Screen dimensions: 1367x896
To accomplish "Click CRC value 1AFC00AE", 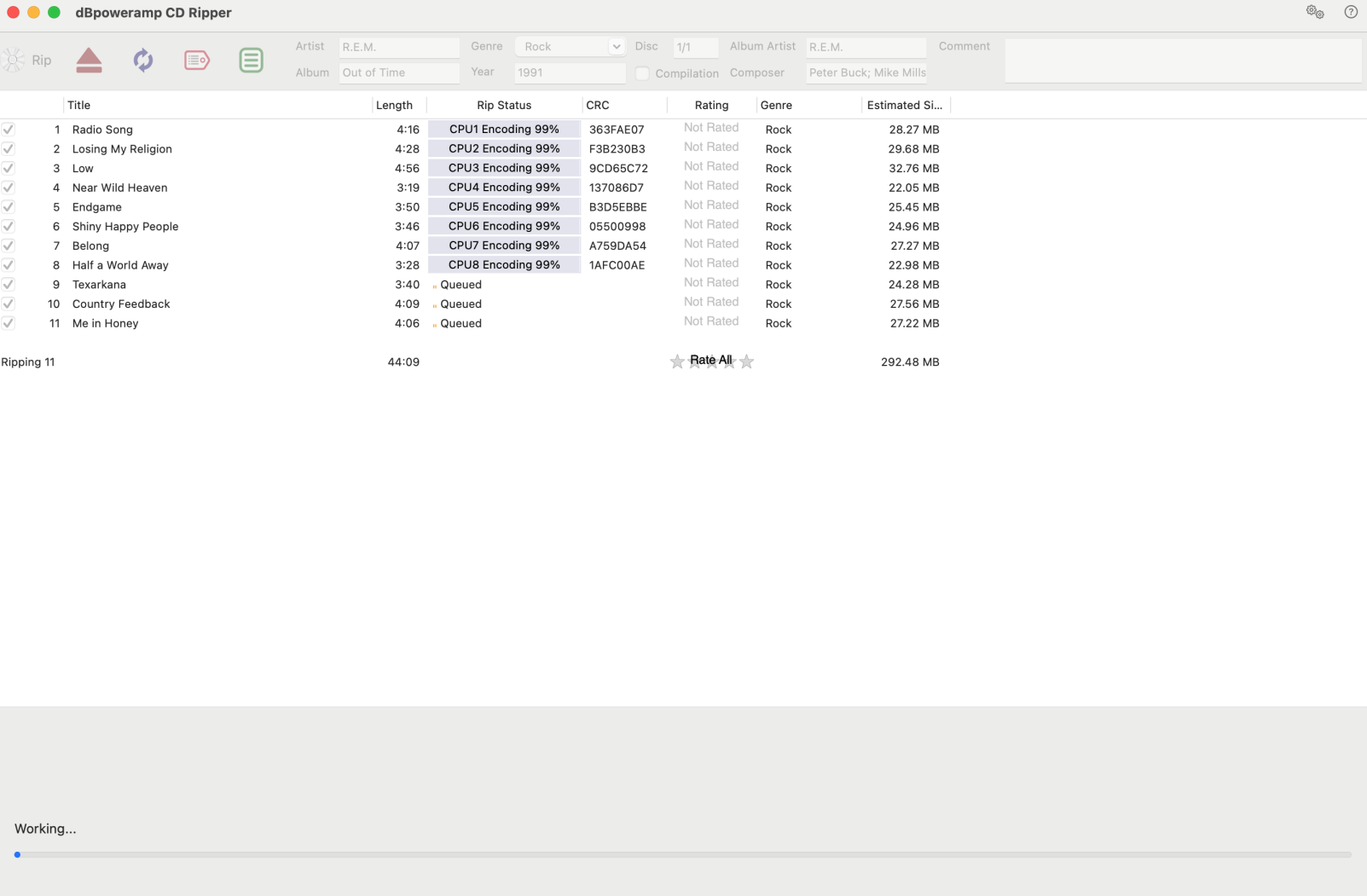I will (617, 265).
